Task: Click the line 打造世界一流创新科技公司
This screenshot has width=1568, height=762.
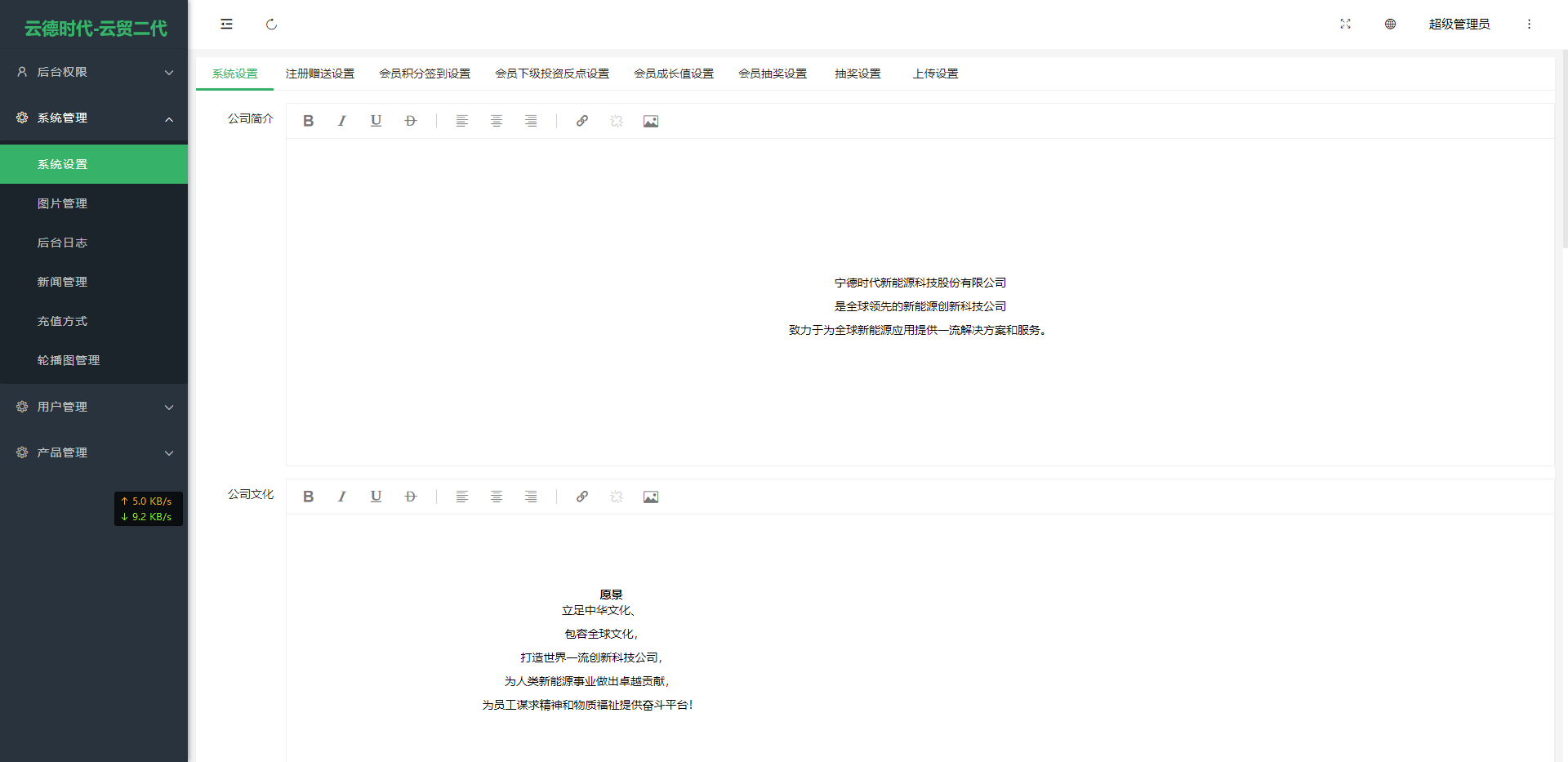Action: click(591, 657)
